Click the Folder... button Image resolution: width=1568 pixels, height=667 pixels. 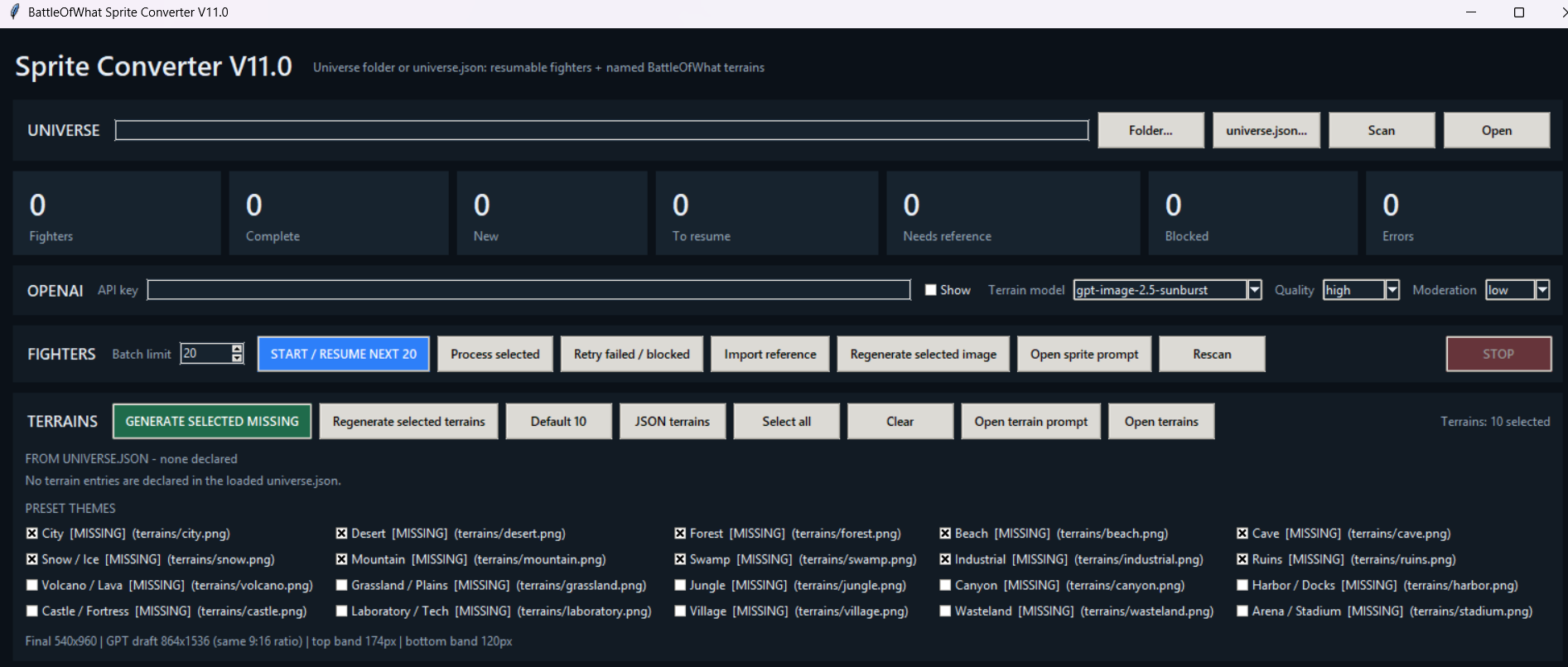(x=1151, y=130)
